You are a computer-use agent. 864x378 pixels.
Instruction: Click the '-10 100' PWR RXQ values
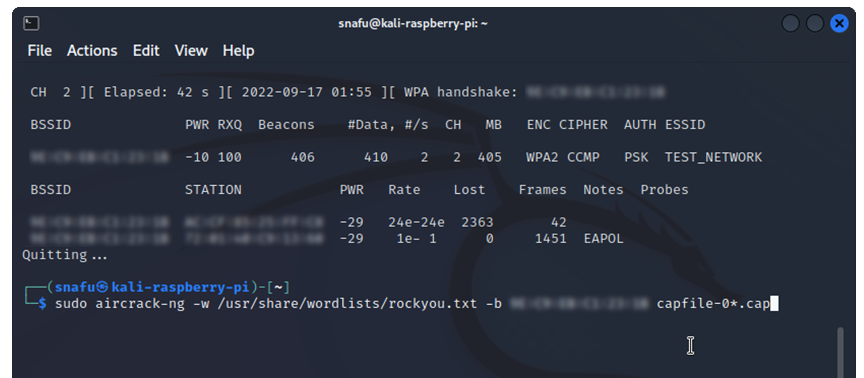click(x=213, y=158)
